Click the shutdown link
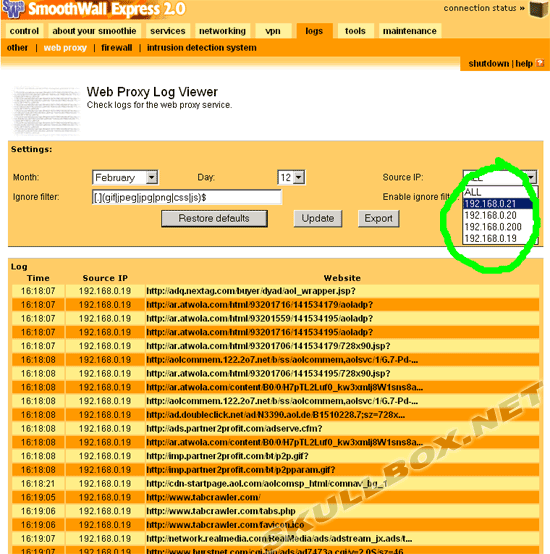 pyautogui.click(x=489, y=64)
